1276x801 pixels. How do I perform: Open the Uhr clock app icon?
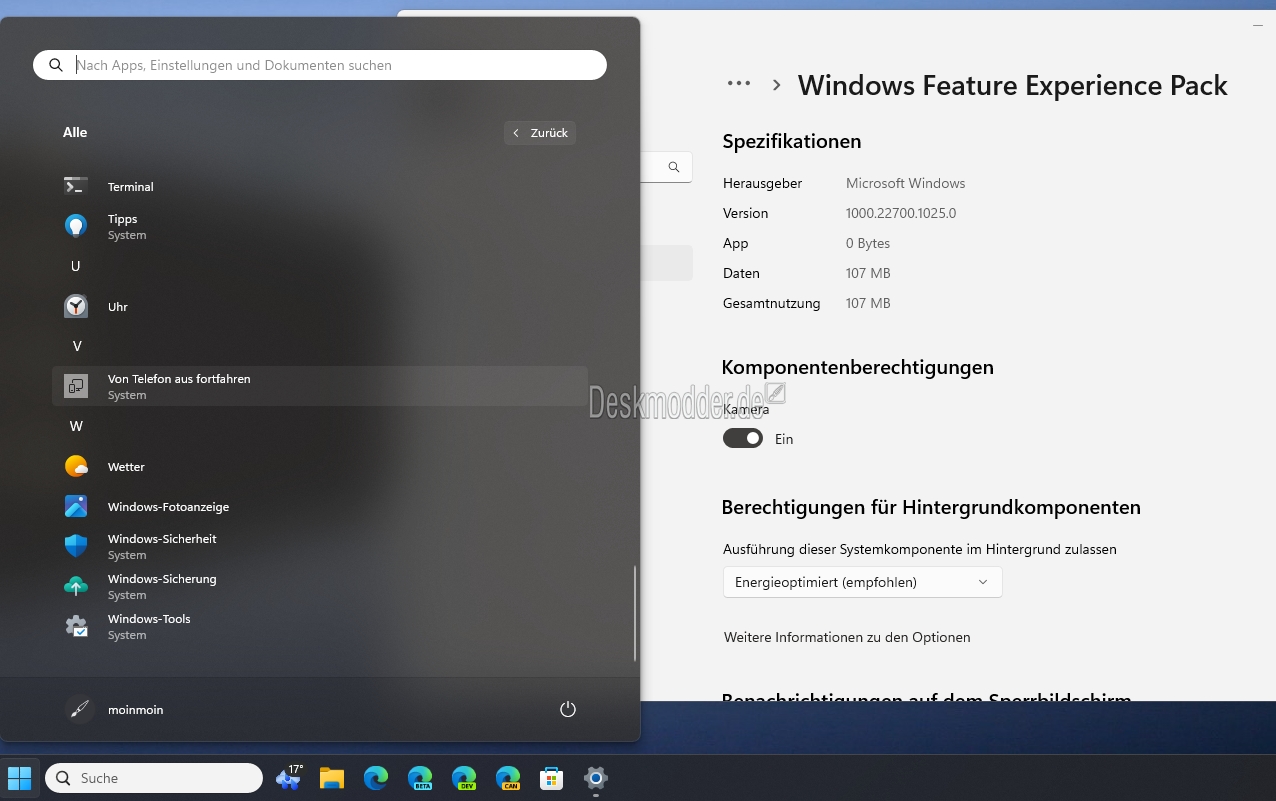coord(76,306)
